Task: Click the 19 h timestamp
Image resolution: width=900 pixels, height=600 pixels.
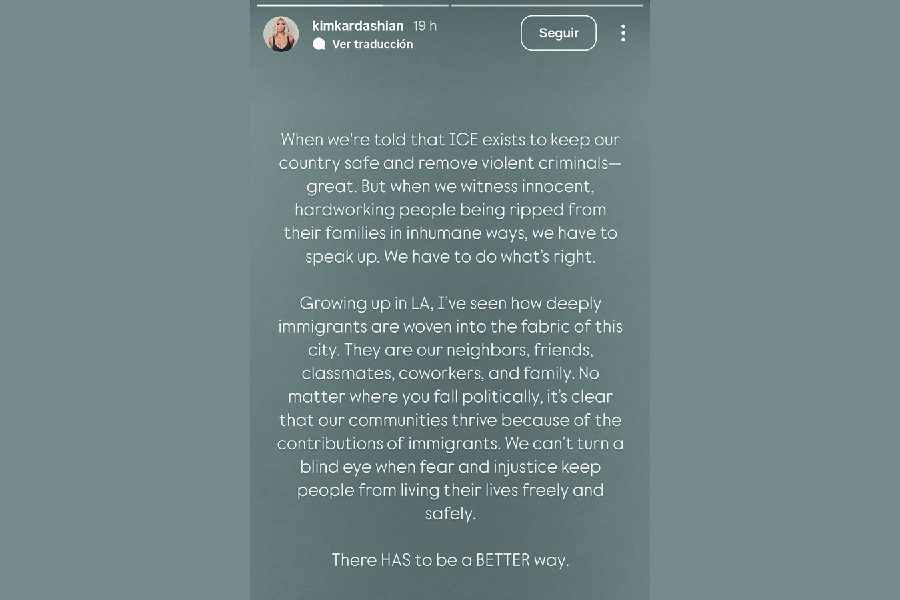Action: [x=425, y=26]
